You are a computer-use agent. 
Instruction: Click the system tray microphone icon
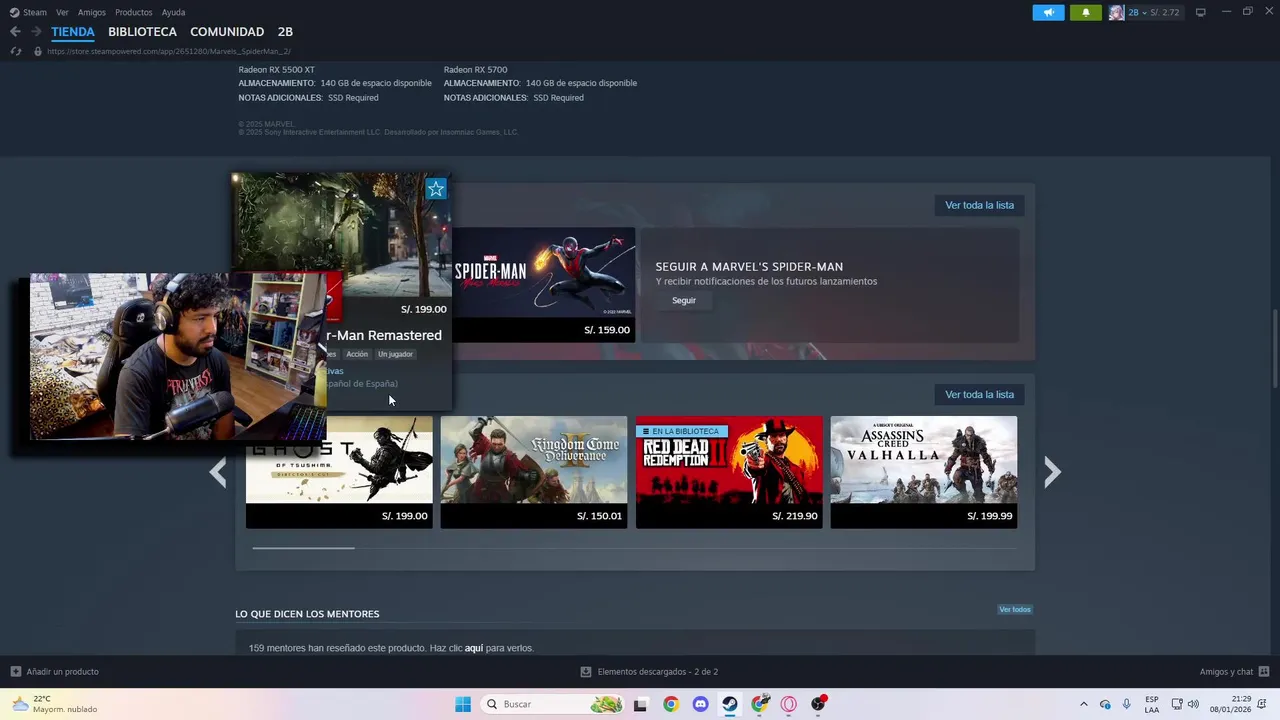point(1126,704)
